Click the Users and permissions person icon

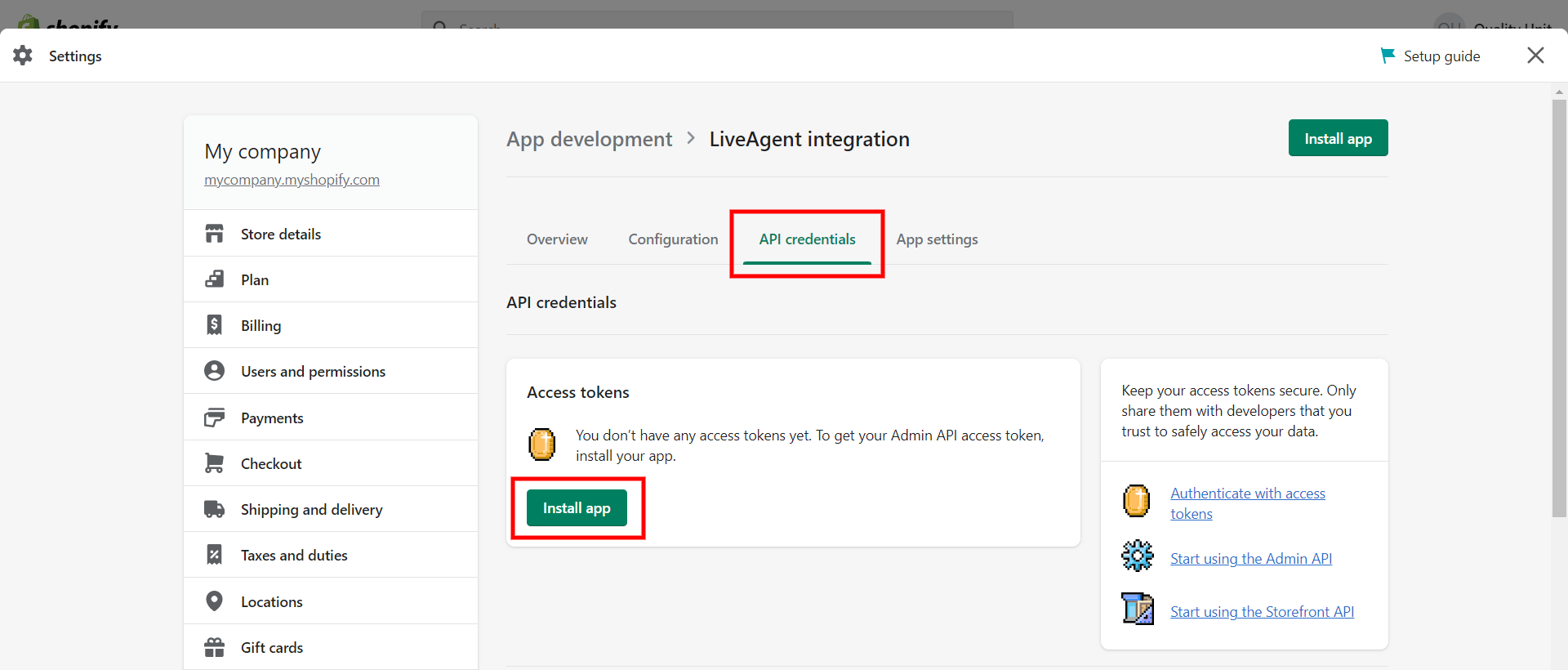[x=214, y=371]
